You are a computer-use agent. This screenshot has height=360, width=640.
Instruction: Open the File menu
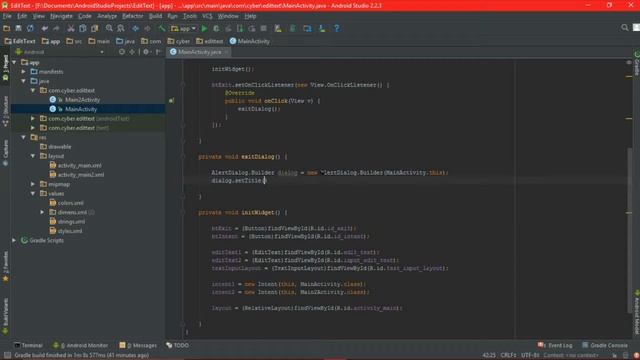pyautogui.click(x=7, y=16)
